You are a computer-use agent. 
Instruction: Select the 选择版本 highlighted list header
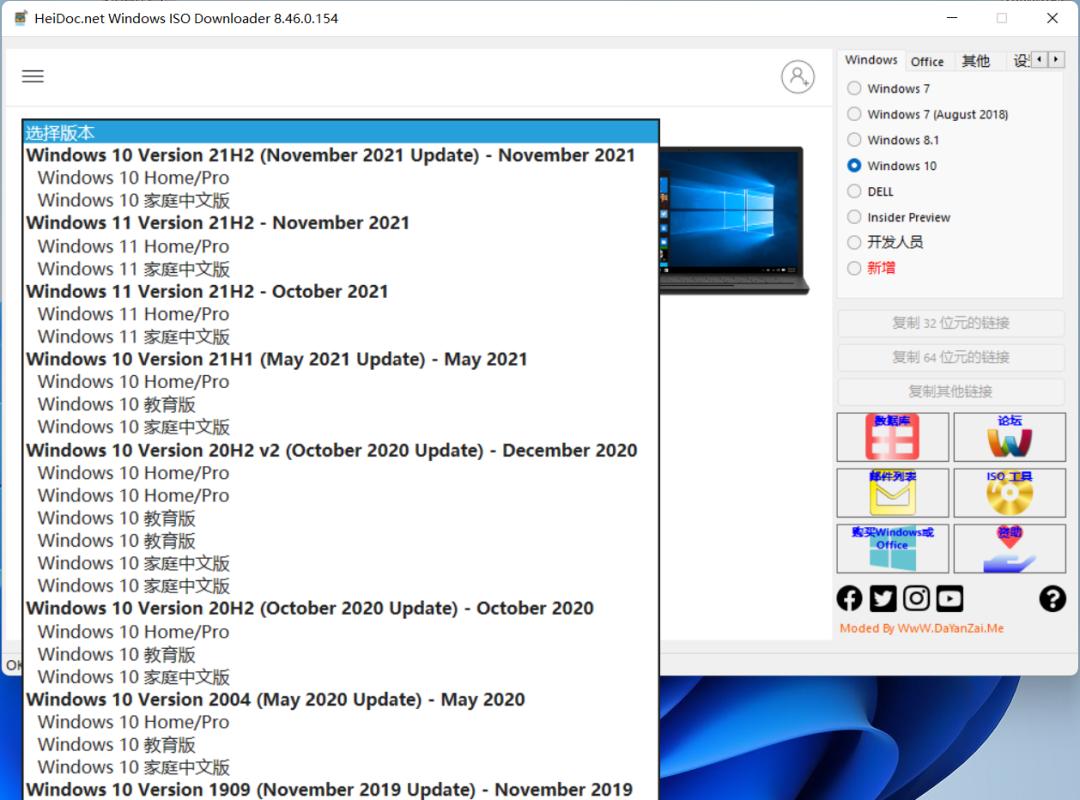340,133
